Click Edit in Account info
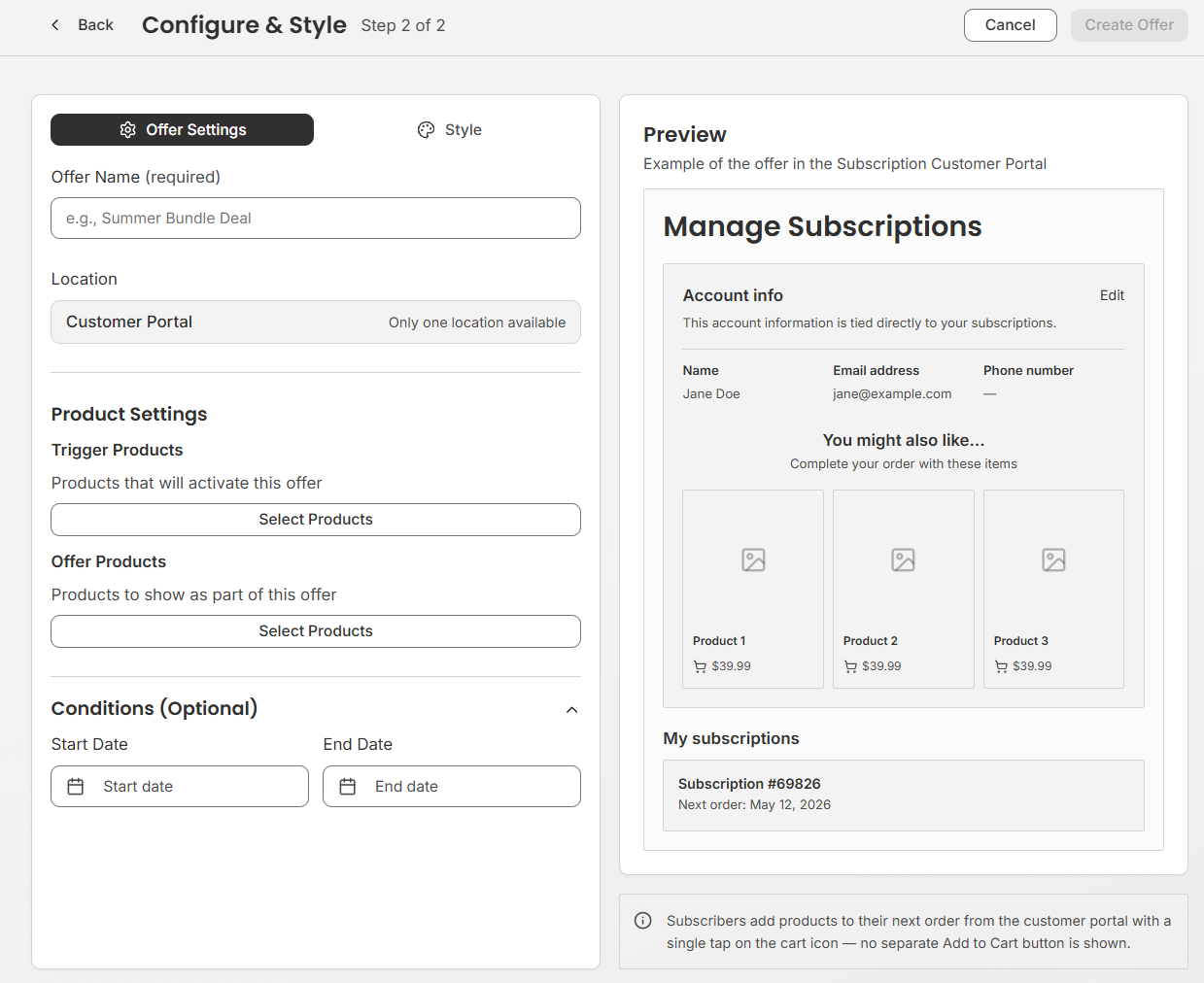Screen dimensions: 1204x983 click(1112, 295)
